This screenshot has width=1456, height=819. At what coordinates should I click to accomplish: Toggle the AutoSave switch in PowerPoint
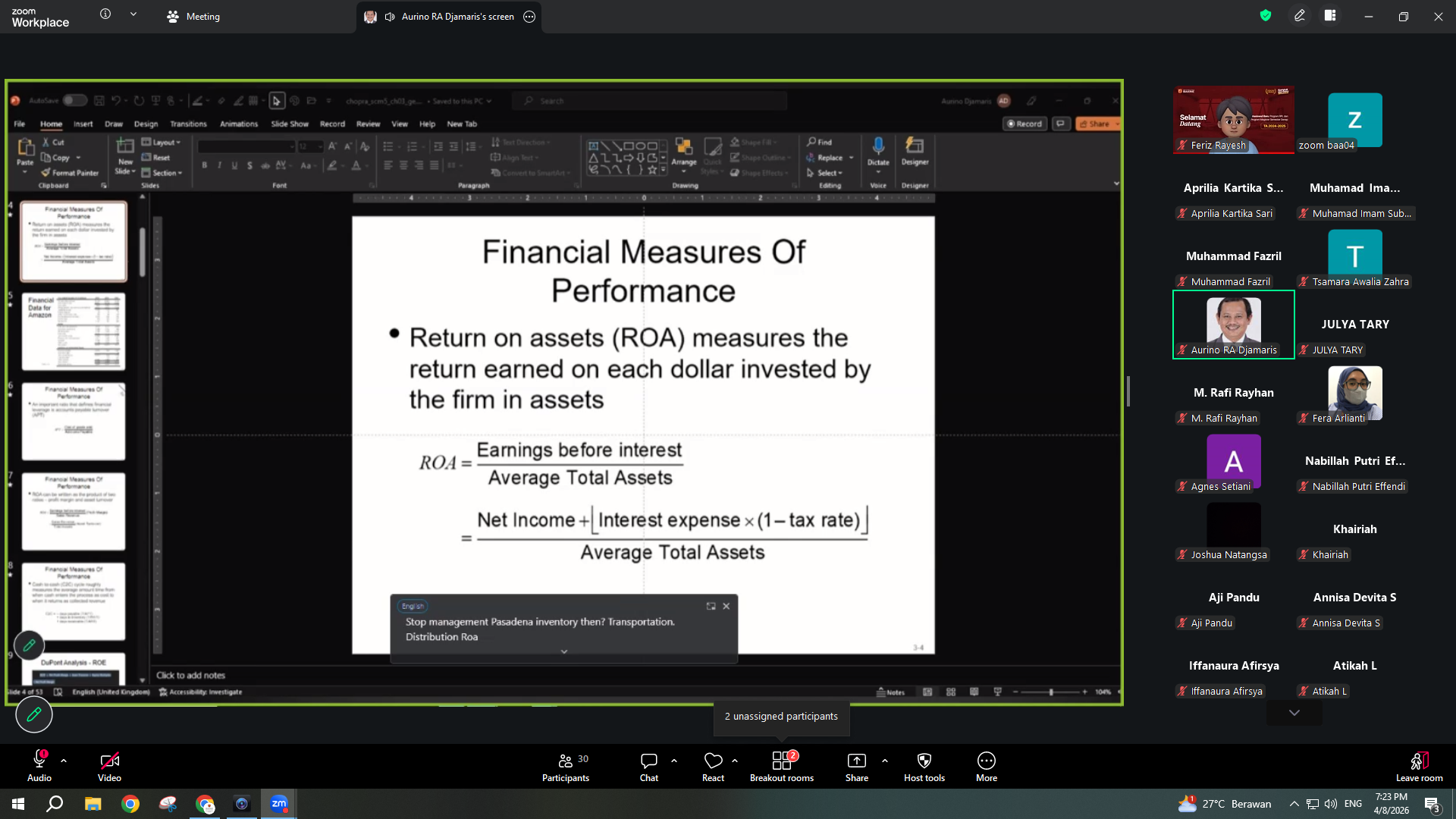[x=74, y=100]
